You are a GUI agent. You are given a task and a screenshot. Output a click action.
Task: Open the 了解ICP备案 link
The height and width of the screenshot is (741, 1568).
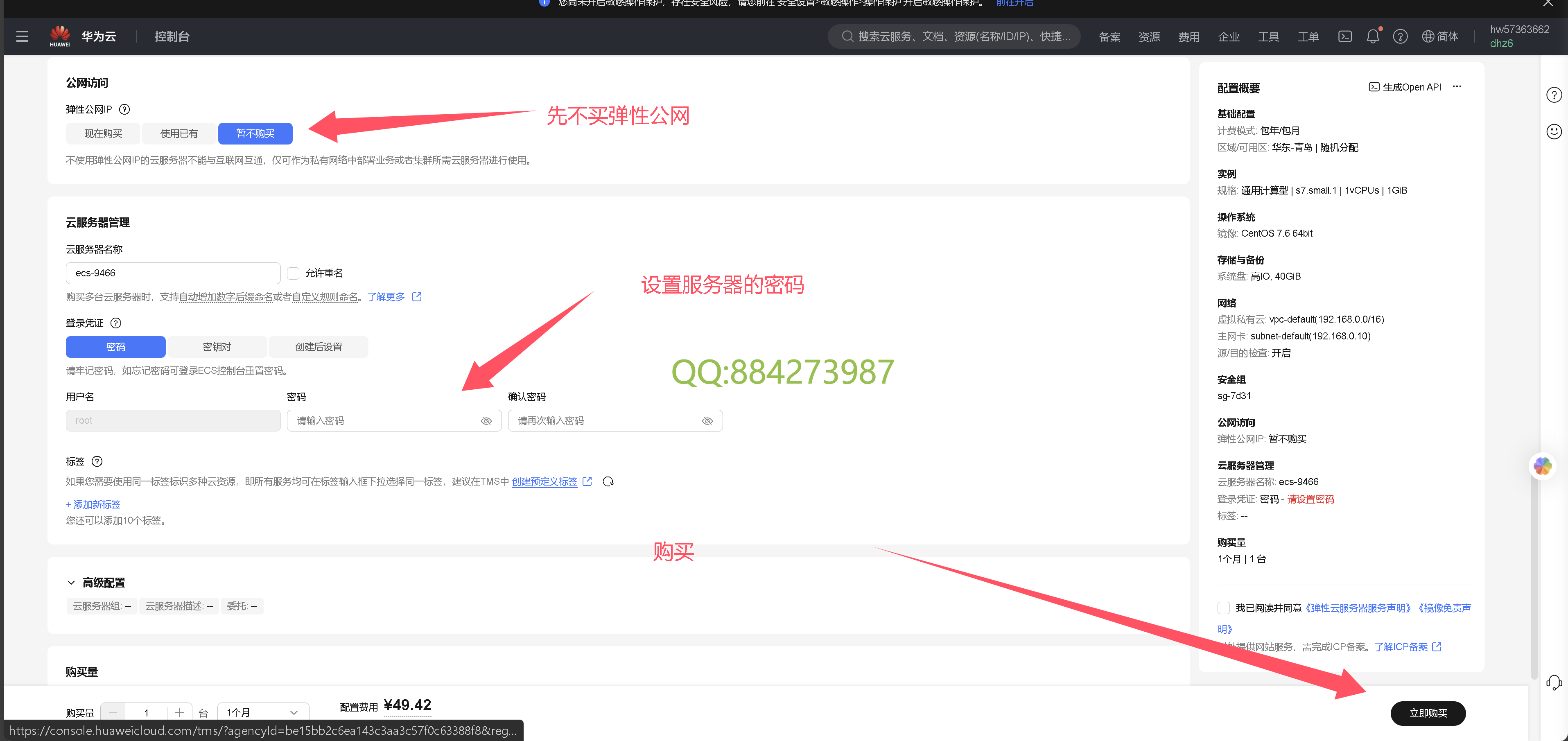click(1401, 646)
